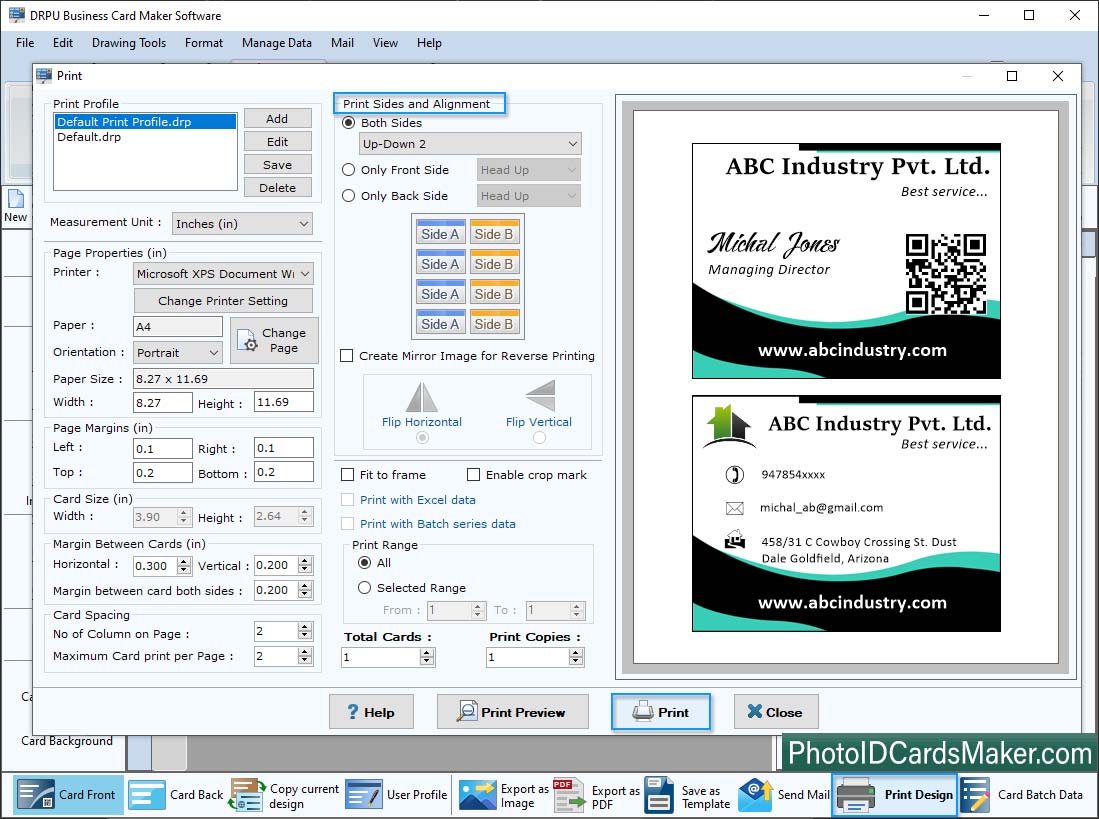The image size is (1099, 819).
Task: Click the Top page margin field
Action: [x=163, y=473]
